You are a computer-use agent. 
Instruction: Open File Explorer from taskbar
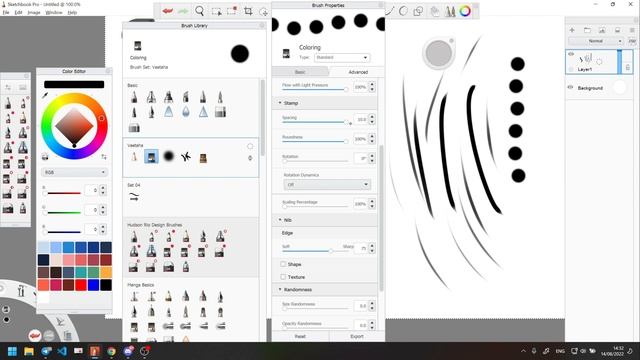(x=29, y=351)
